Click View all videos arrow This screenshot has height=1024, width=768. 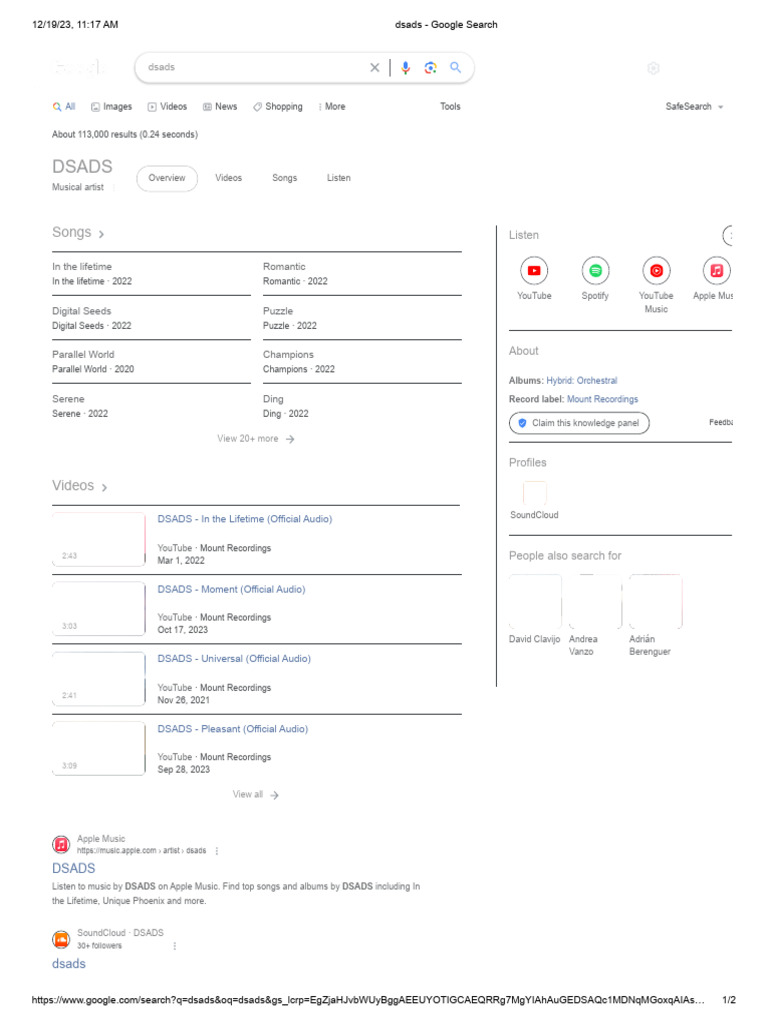256,795
